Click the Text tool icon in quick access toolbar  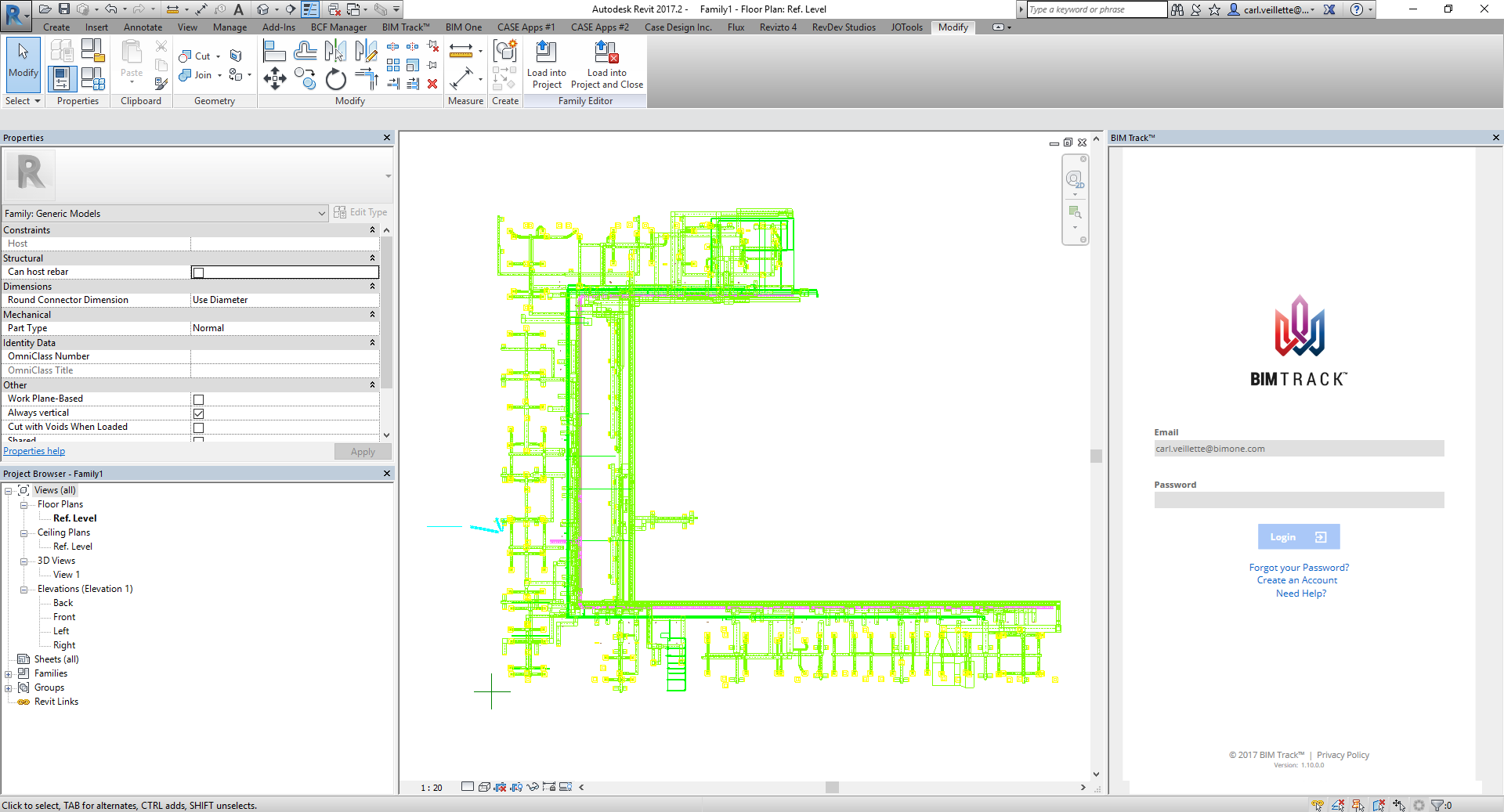point(239,9)
